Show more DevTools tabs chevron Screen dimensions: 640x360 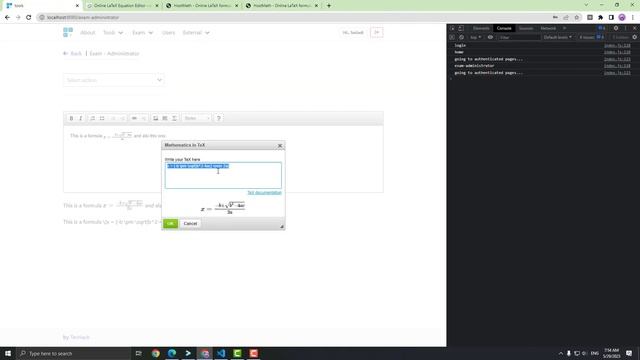pyautogui.click(x=564, y=28)
